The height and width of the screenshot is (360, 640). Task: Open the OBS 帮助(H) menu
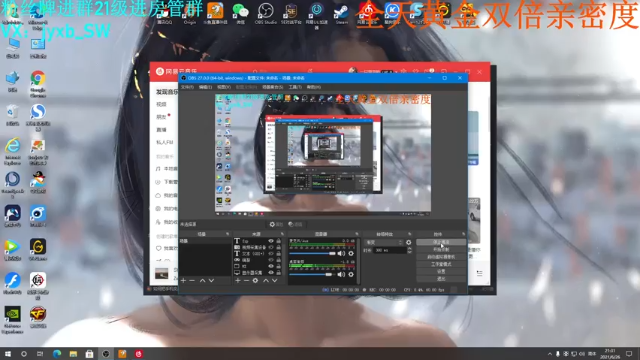pos(313,87)
